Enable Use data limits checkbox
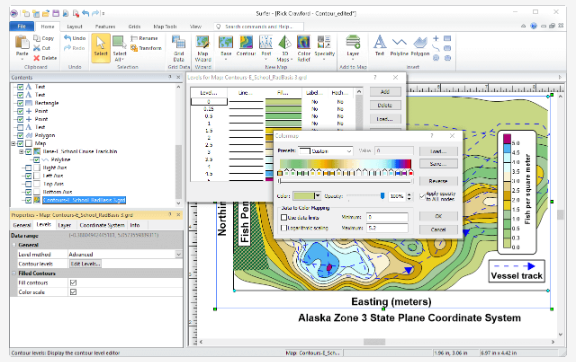Image resolution: width=576 pixels, height=362 pixels. click(x=284, y=218)
